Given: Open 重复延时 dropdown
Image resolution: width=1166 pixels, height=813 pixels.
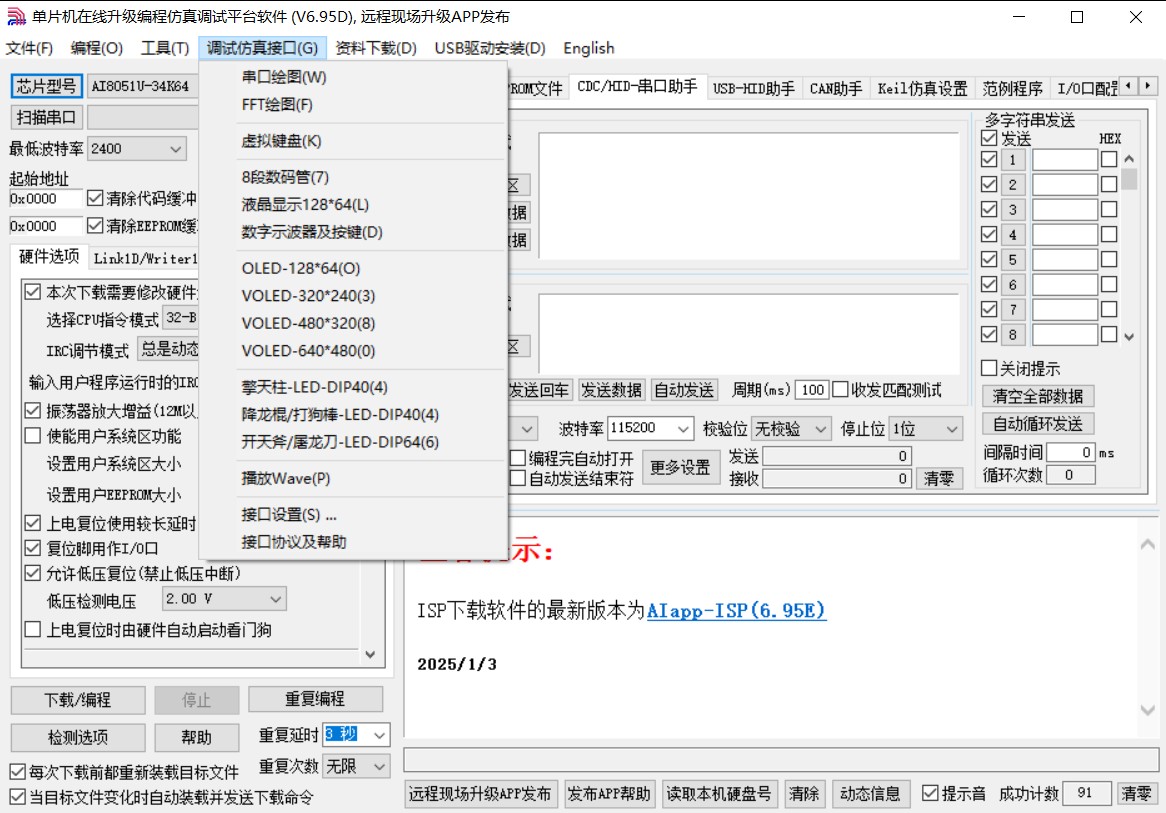Looking at the screenshot, I should [x=356, y=735].
